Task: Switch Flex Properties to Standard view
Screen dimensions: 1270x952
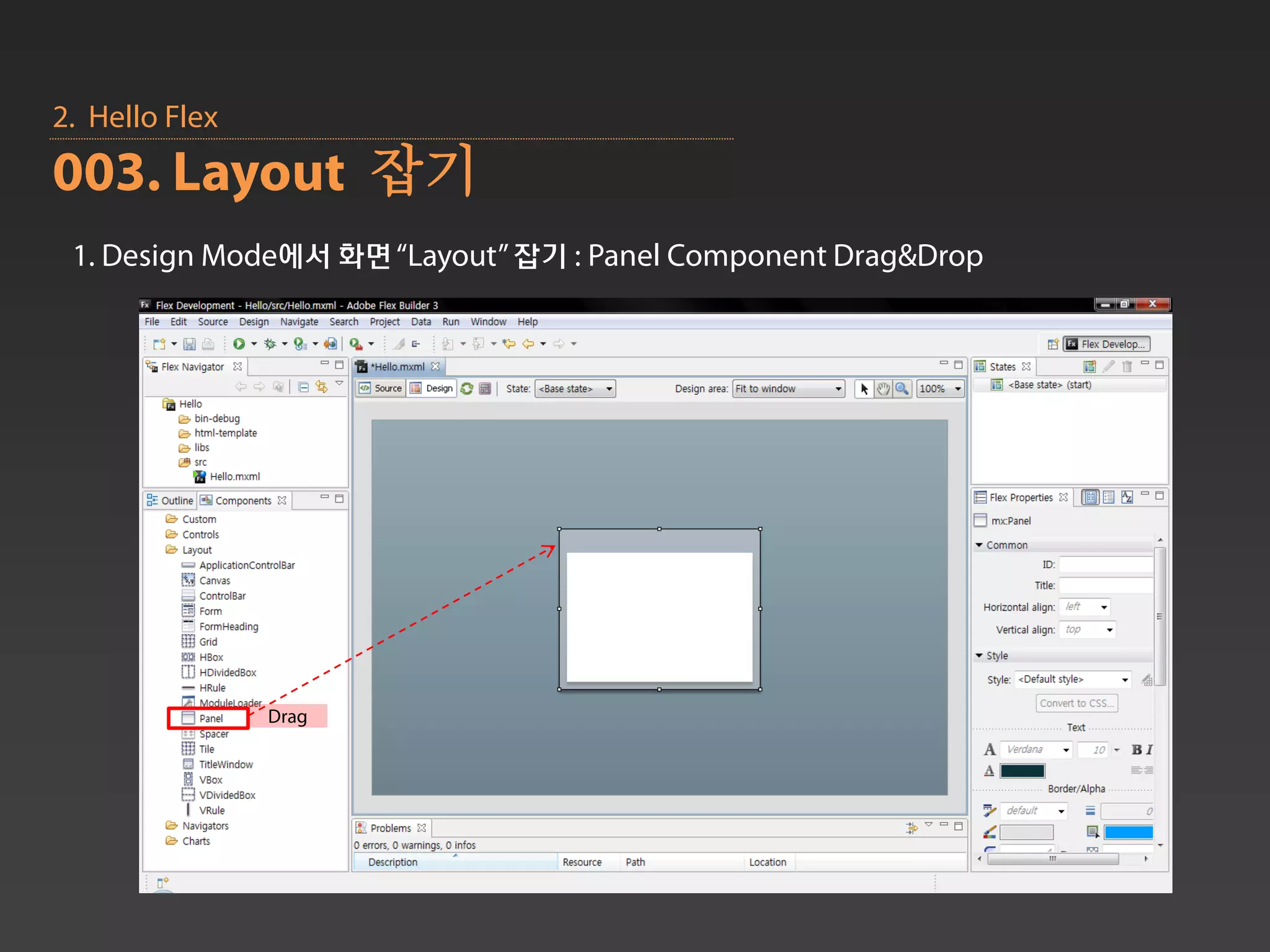Action: pos(1090,497)
